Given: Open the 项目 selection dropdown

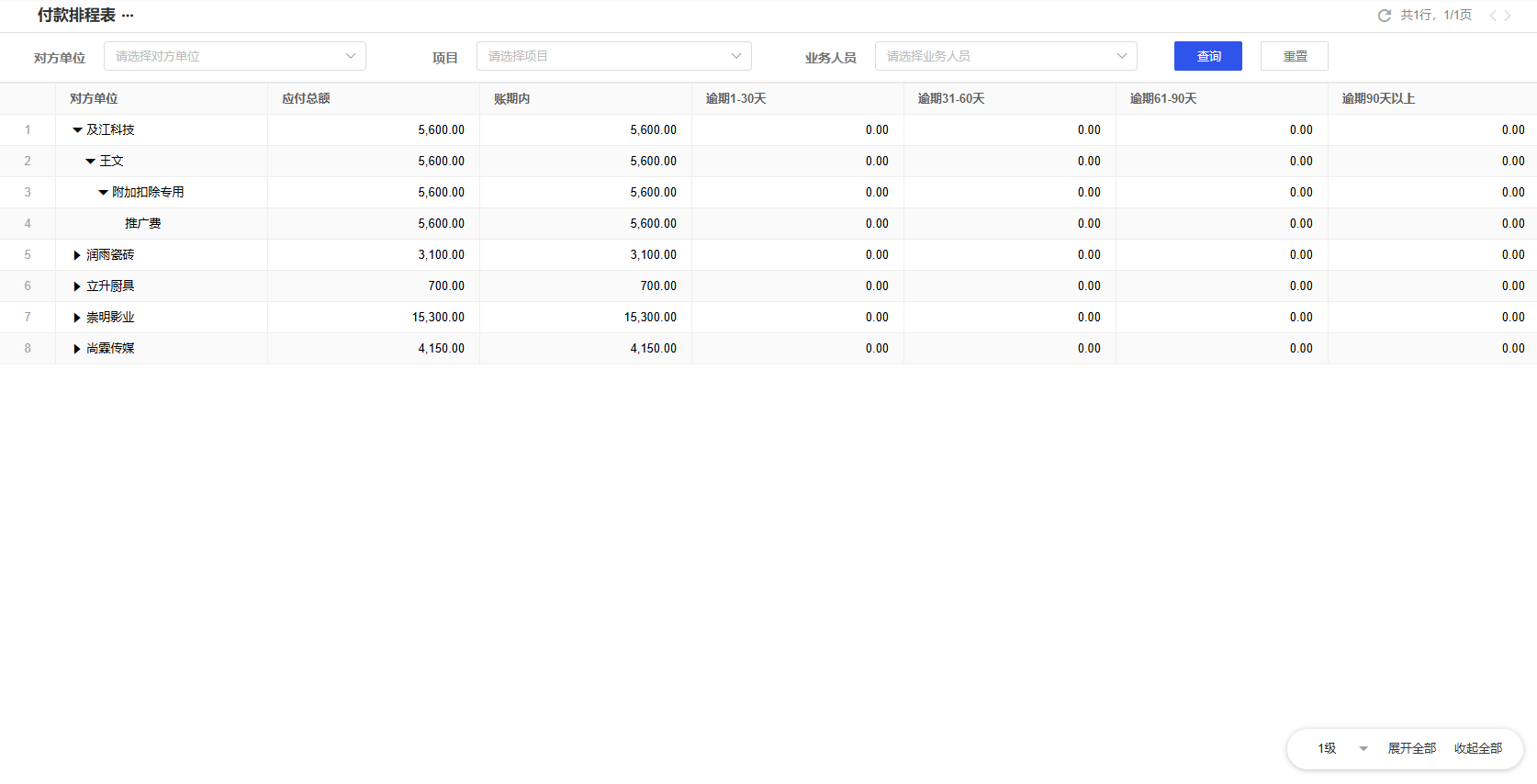Looking at the screenshot, I should pyautogui.click(x=613, y=56).
